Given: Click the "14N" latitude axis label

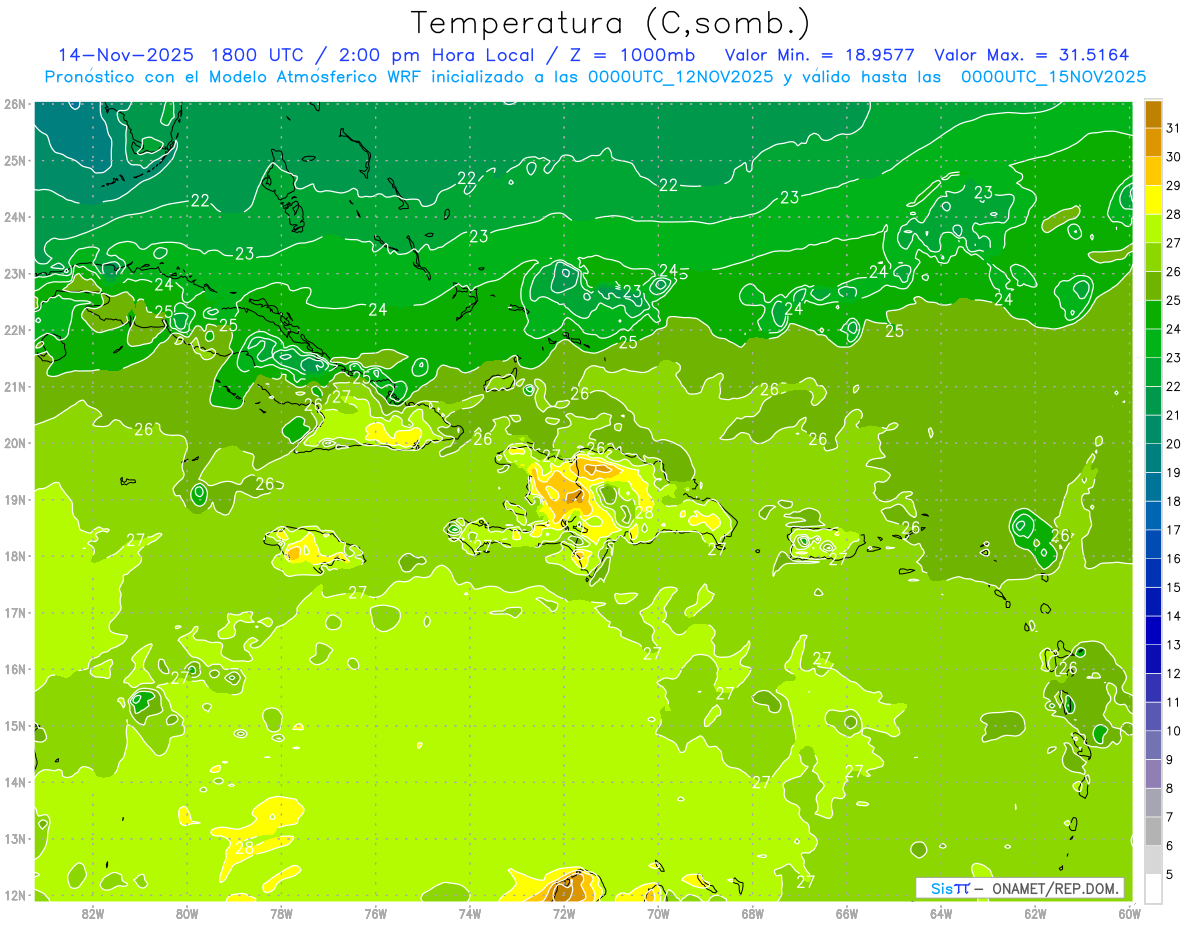Looking at the screenshot, I should point(15,782).
